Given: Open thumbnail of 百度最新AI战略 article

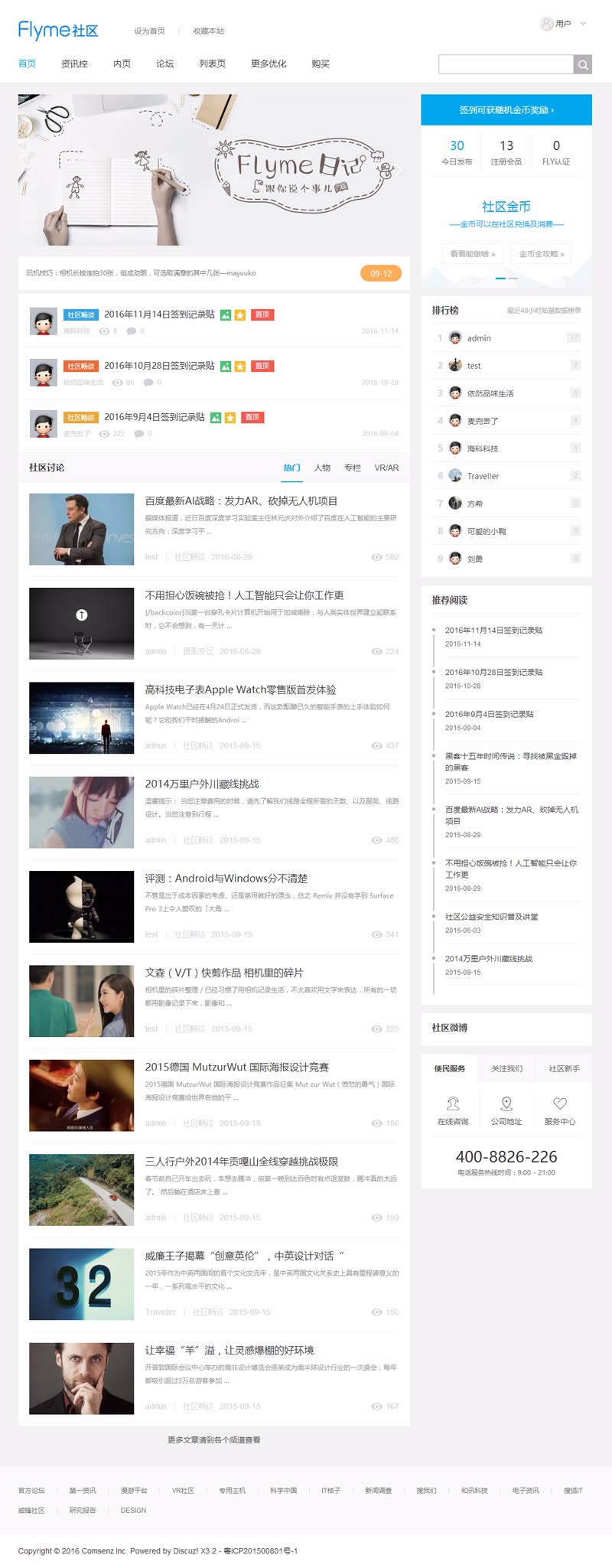Looking at the screenshot, I should click(x=81, y=529).
